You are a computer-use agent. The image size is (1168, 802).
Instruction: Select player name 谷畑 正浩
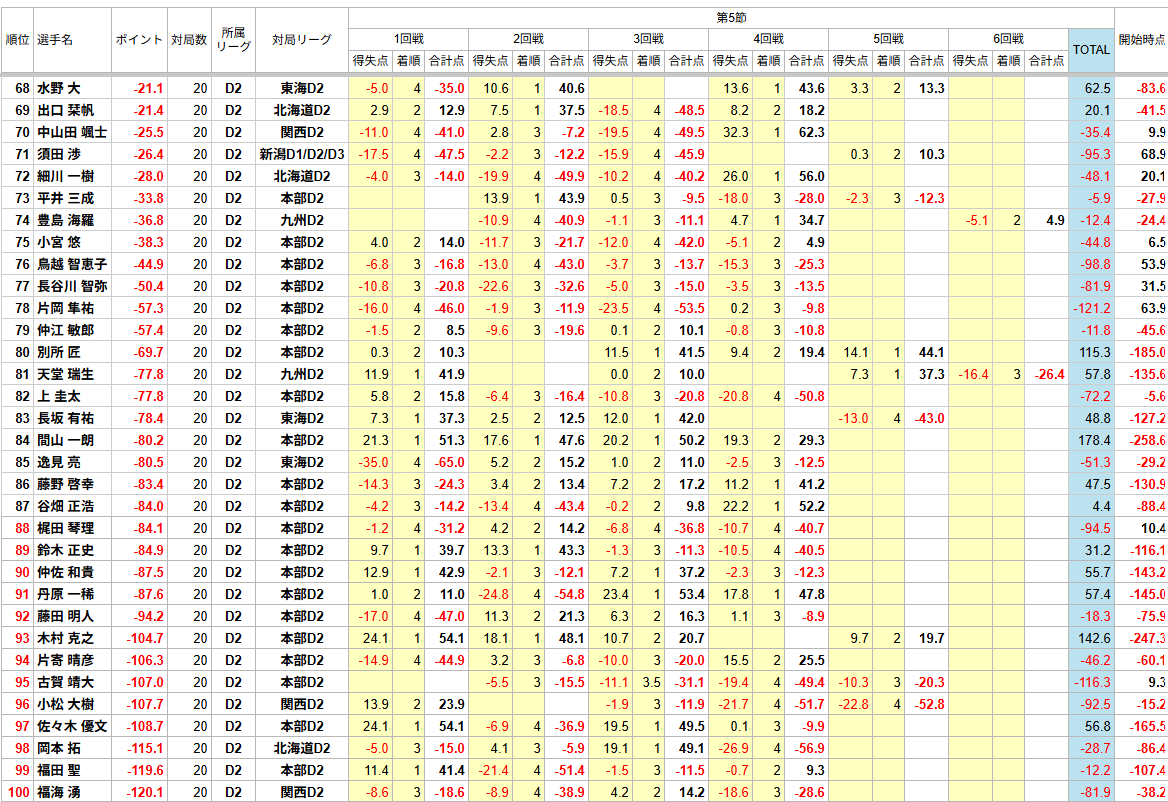point(66,506)
